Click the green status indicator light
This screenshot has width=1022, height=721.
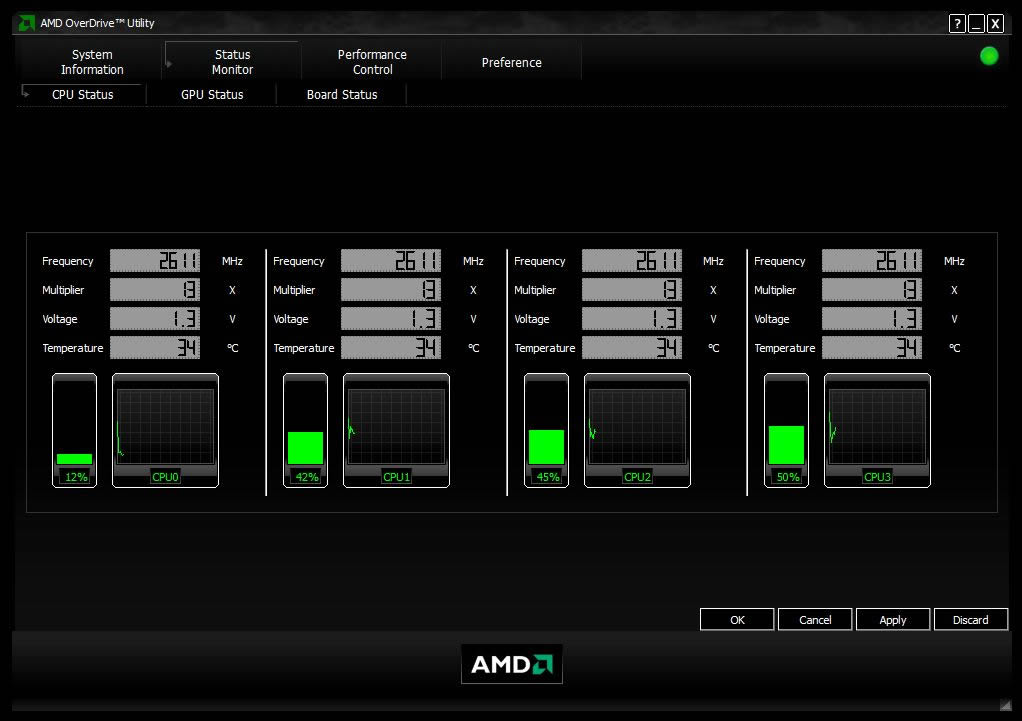point(989,56)
